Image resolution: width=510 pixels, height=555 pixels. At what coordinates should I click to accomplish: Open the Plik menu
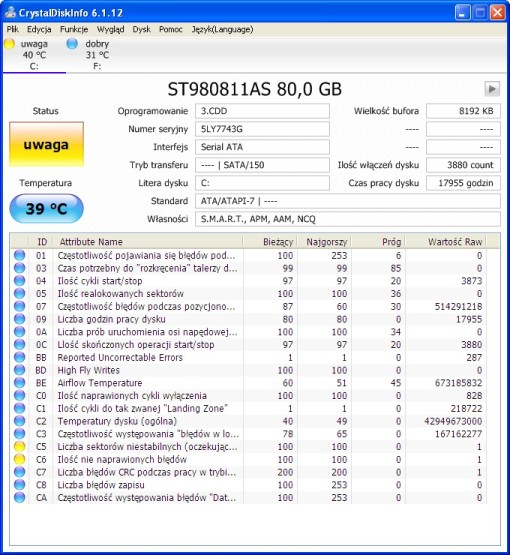[12, 29]
